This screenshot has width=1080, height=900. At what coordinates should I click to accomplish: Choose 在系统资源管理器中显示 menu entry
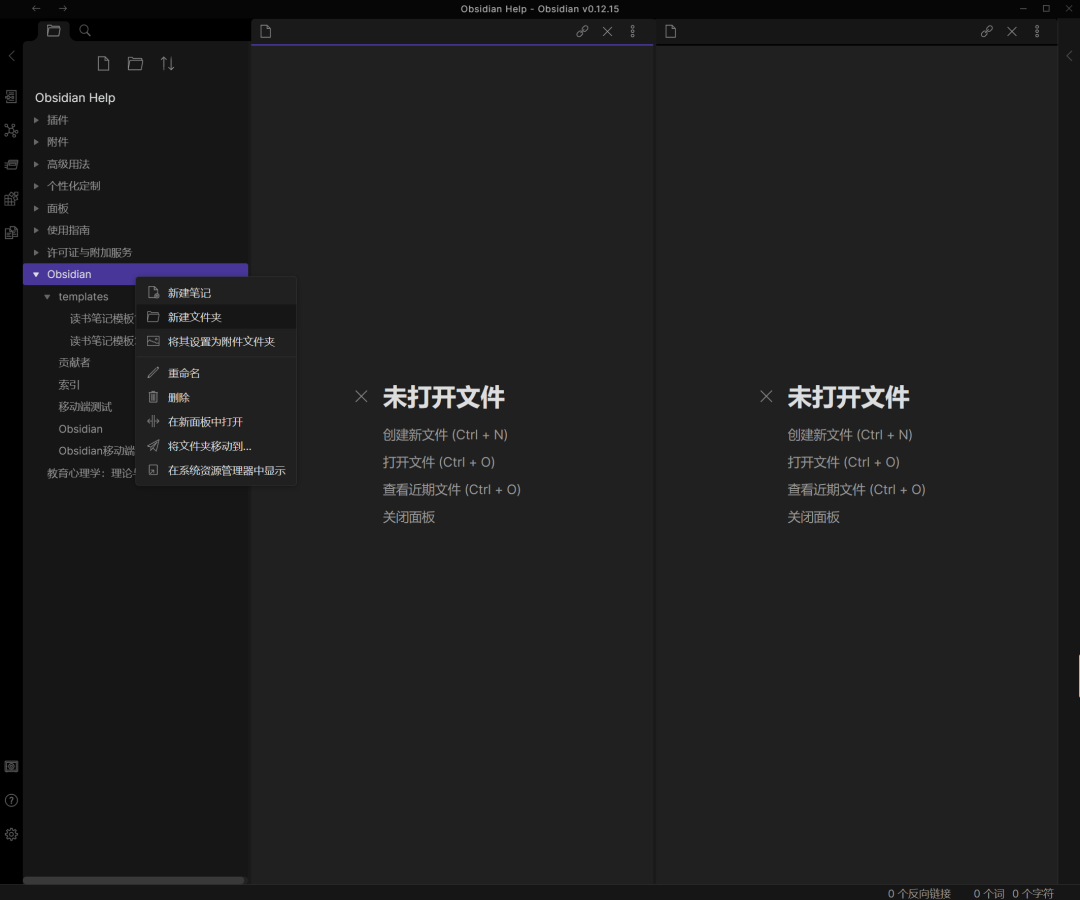click(x=216, y=470)
